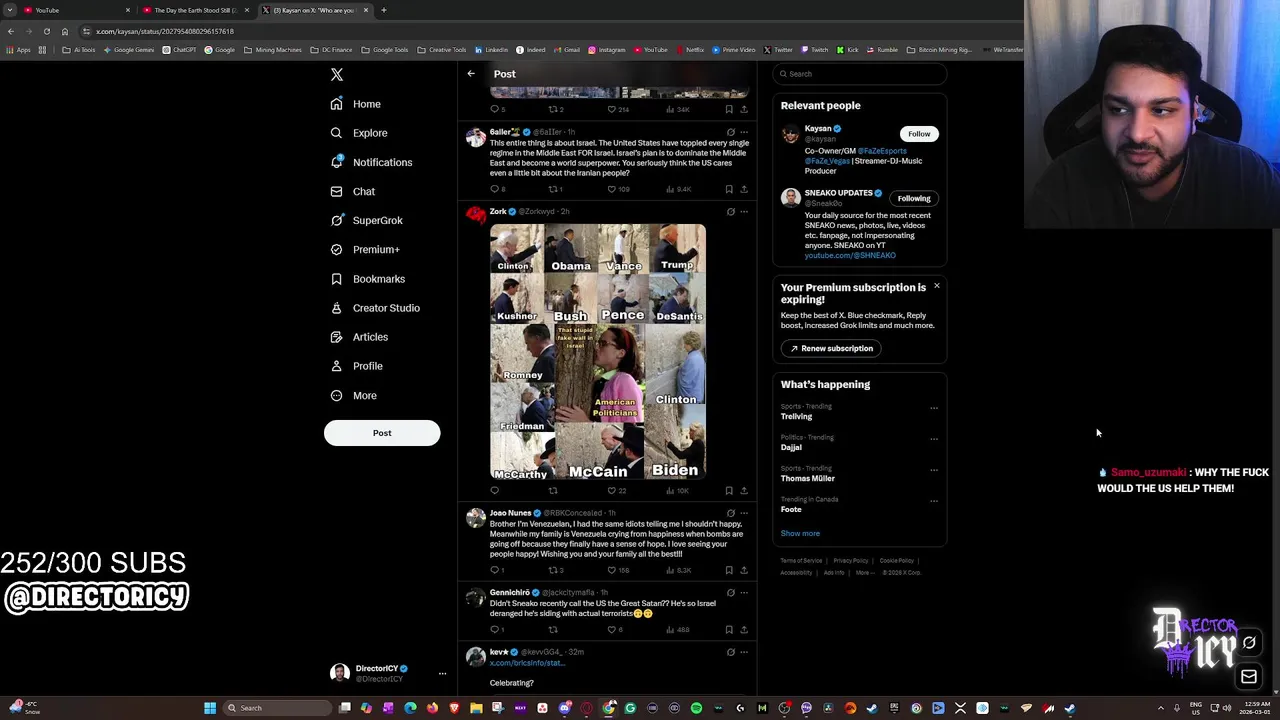Open Premium+ page
This screenshot has width=1280, height=720.
365,249
